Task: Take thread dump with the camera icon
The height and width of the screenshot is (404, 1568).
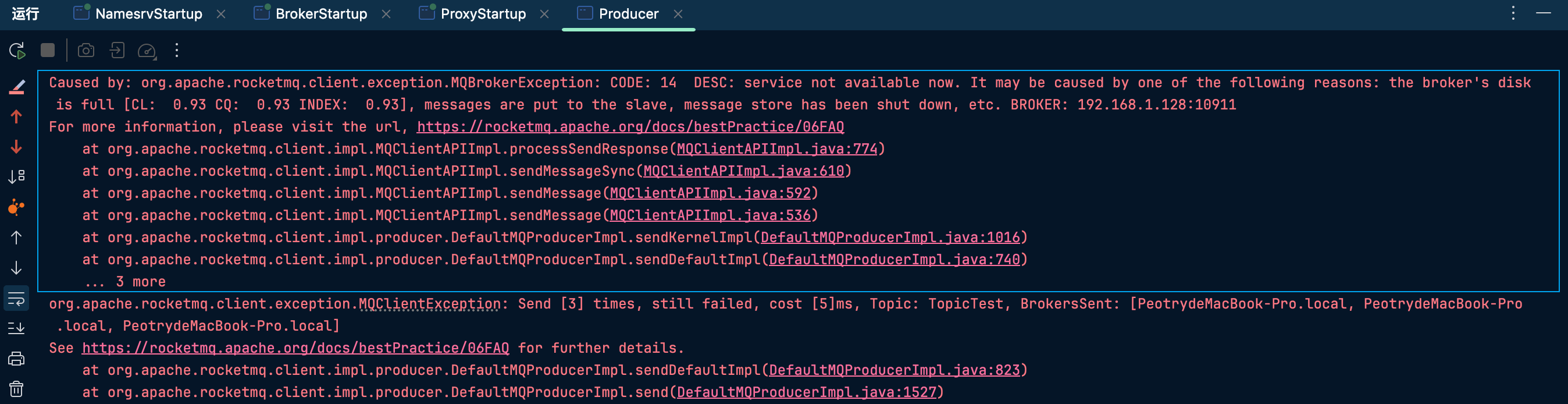Action: pos(86,51)
